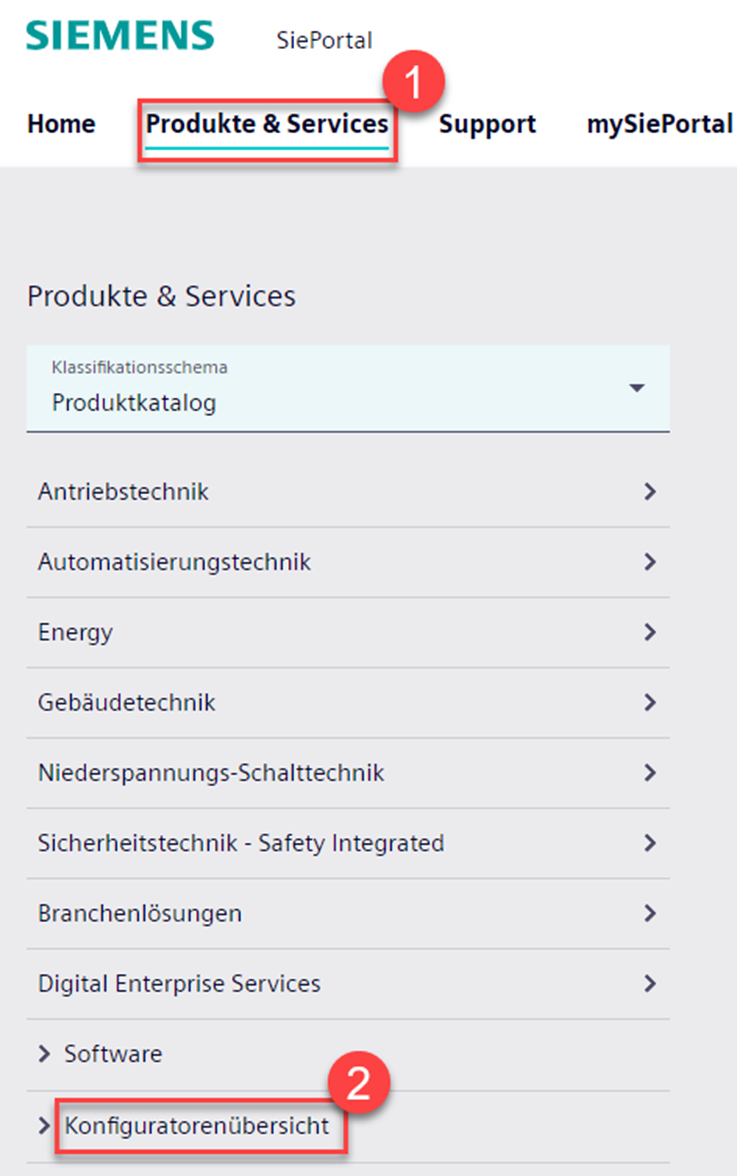Image resolution: width=737 pixels, height=1176 pixels.
Task: Click chevron beside Sicherheitstechnik - Safety Integrated
Action: coord(650,843)
